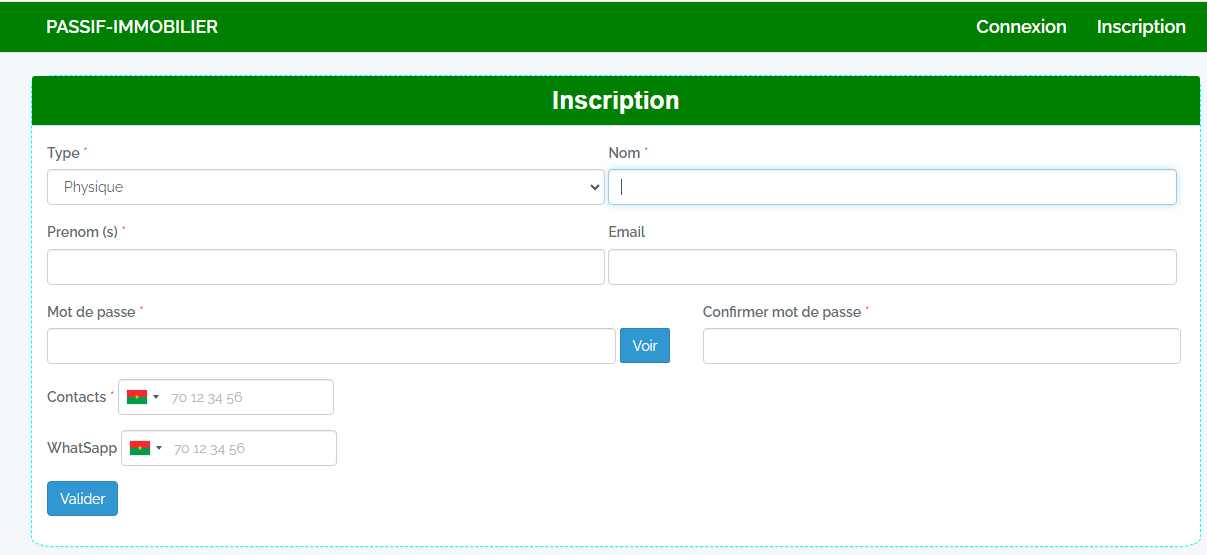The height and width of the screenshot is (555, 1207).
Task: Click the Burkina Faso flag in WhatsApp field
Action: coord(140,448)
